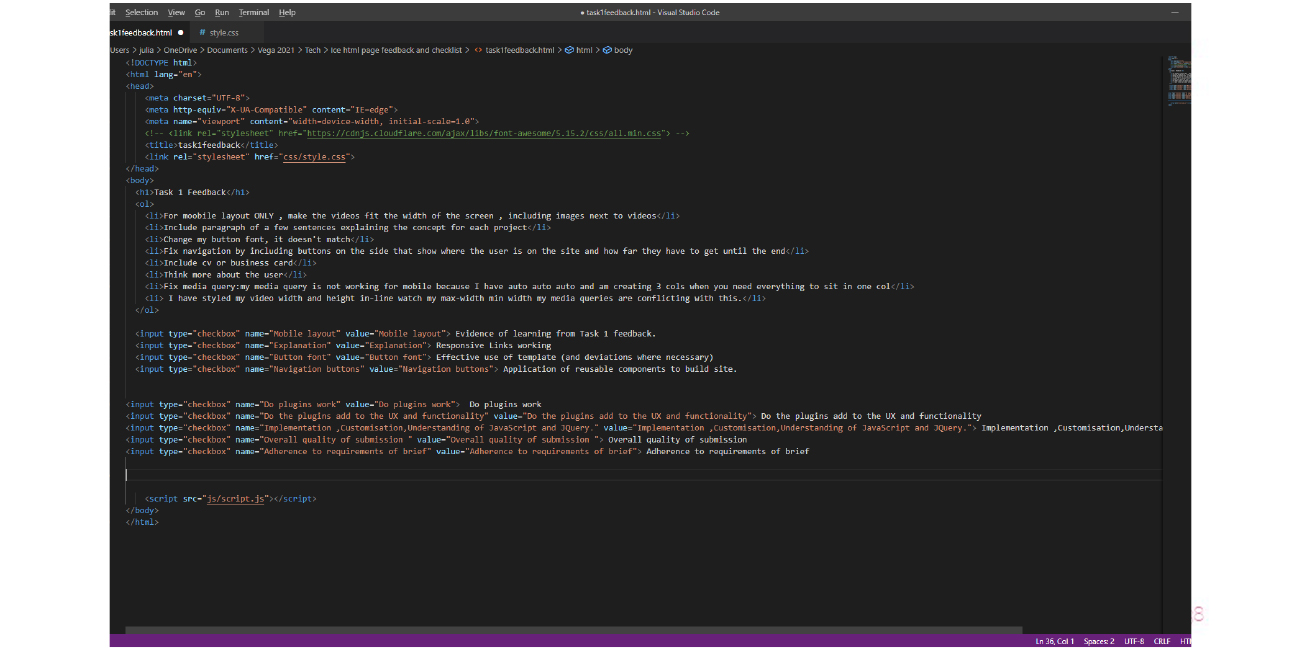
Task: Click the HTML file icon in the breadcrumb
Action: 477,50
